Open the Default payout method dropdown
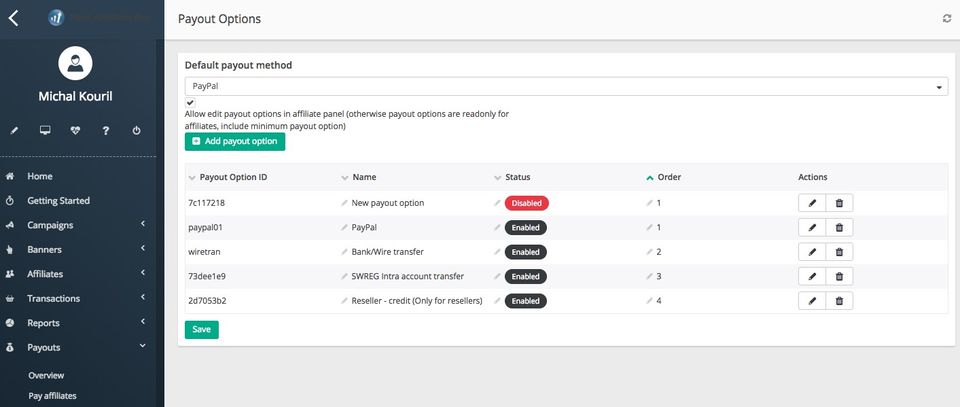This screenshot has height=407, width=960. 566,87
